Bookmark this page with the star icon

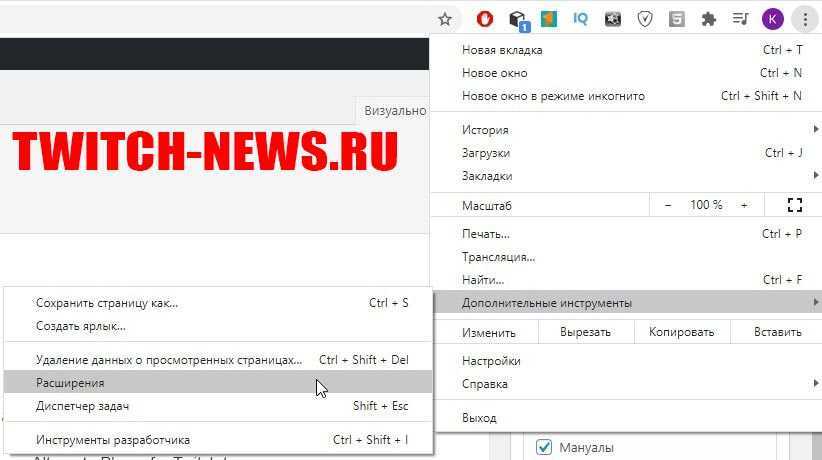(x=445, y=19)
